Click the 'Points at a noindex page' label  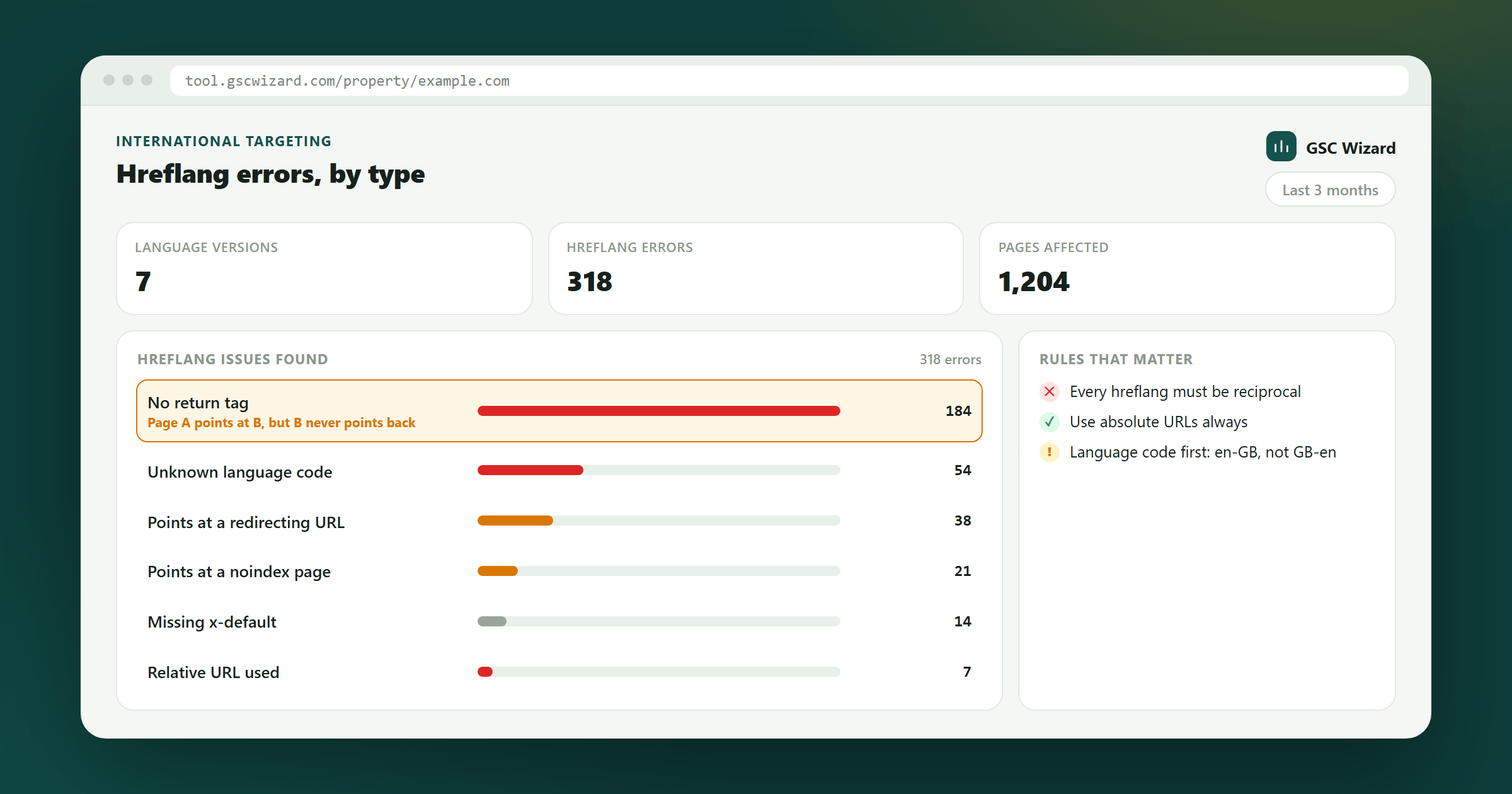coord(239,572)
